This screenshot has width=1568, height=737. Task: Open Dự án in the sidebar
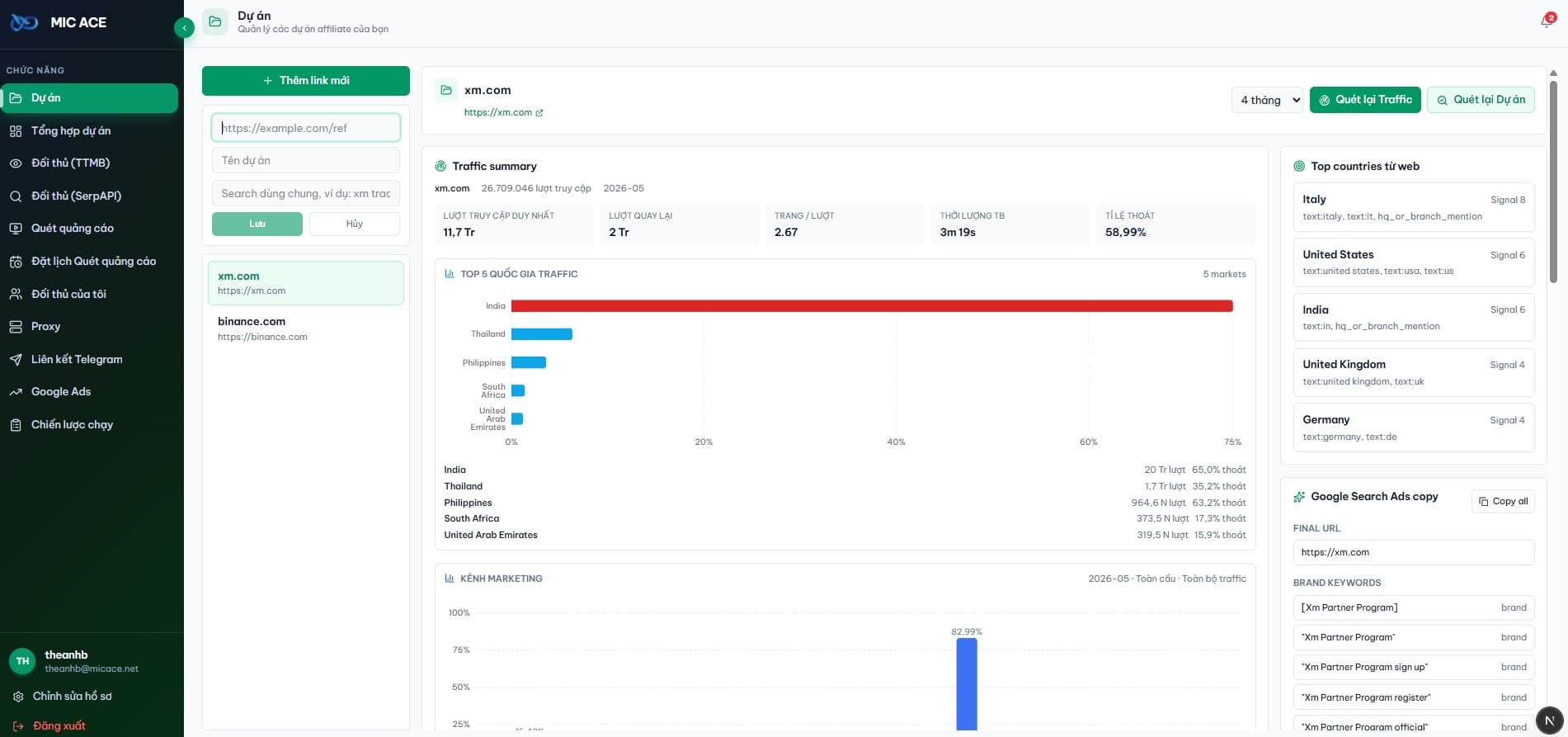coord(89,98)
